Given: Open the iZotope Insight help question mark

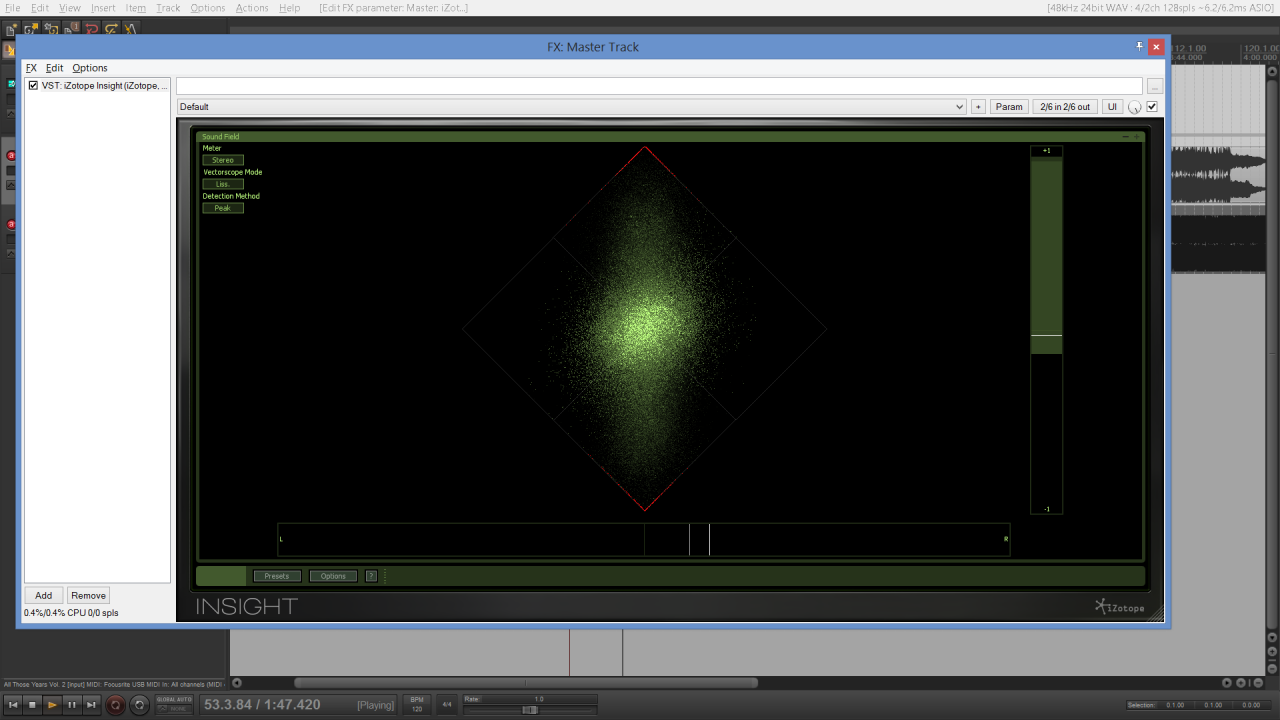Looking at the screenshot, I should click(371, 576).
